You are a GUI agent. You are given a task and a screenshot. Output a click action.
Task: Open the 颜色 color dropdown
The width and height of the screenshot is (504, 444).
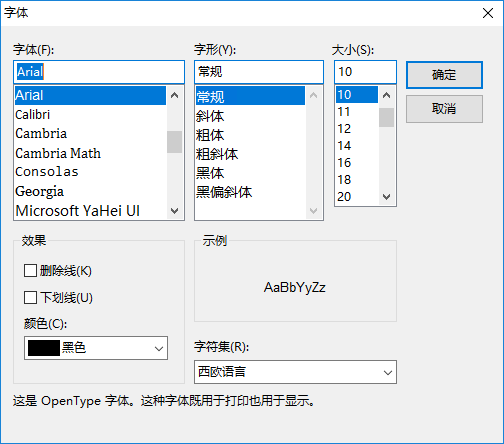pos(96,348)
